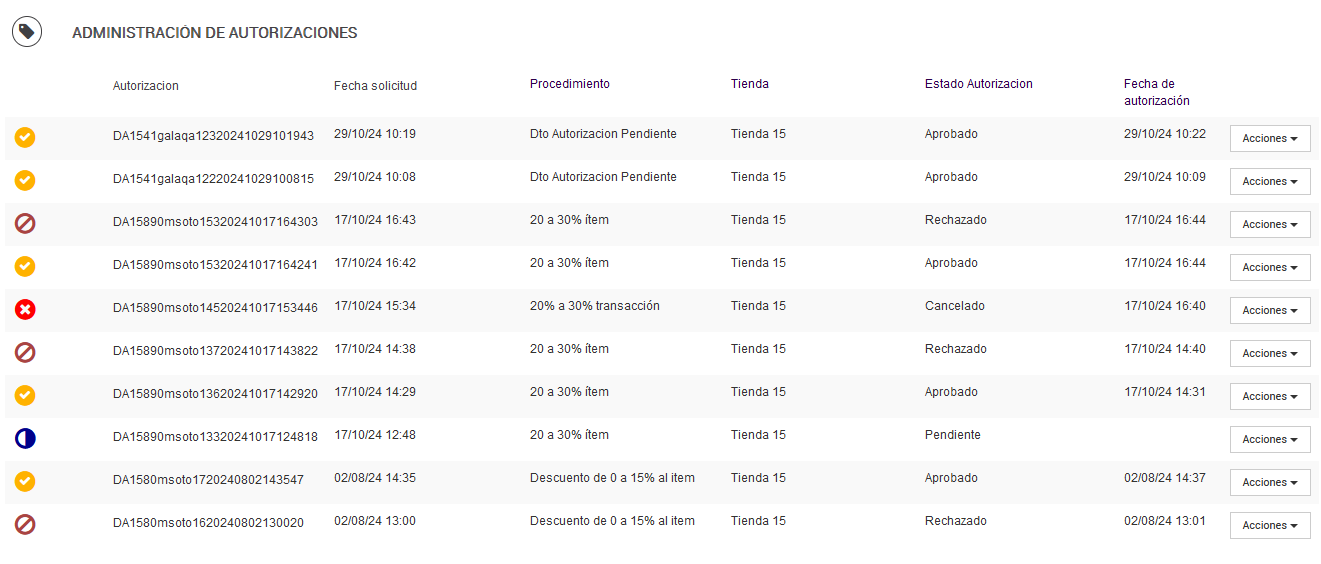Viewport: 1321px width, 564px height.
Task: Select authorization DA1541galaqa12220241029100815
Action: 213,179
